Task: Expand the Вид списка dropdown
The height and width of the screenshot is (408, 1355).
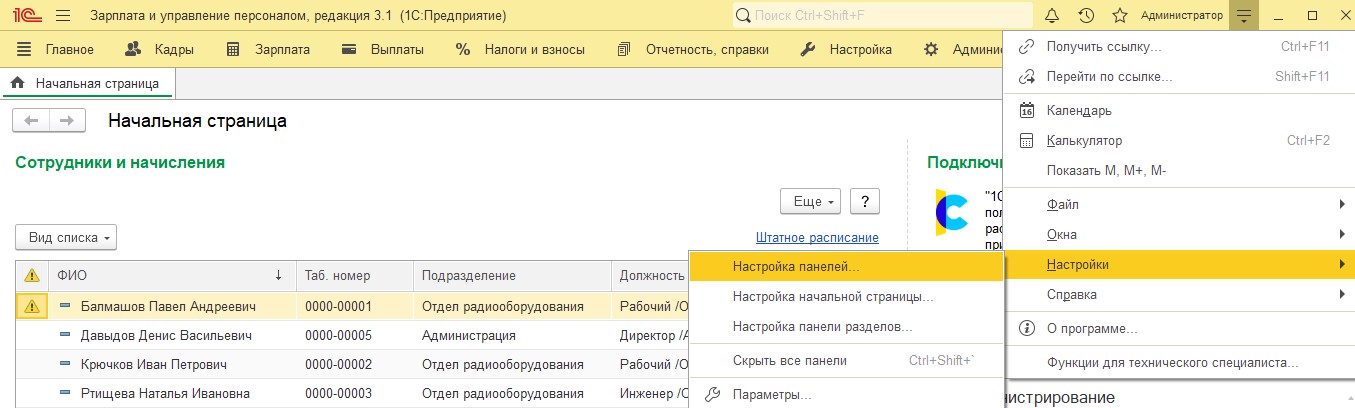Action: (x=66, y=238)
